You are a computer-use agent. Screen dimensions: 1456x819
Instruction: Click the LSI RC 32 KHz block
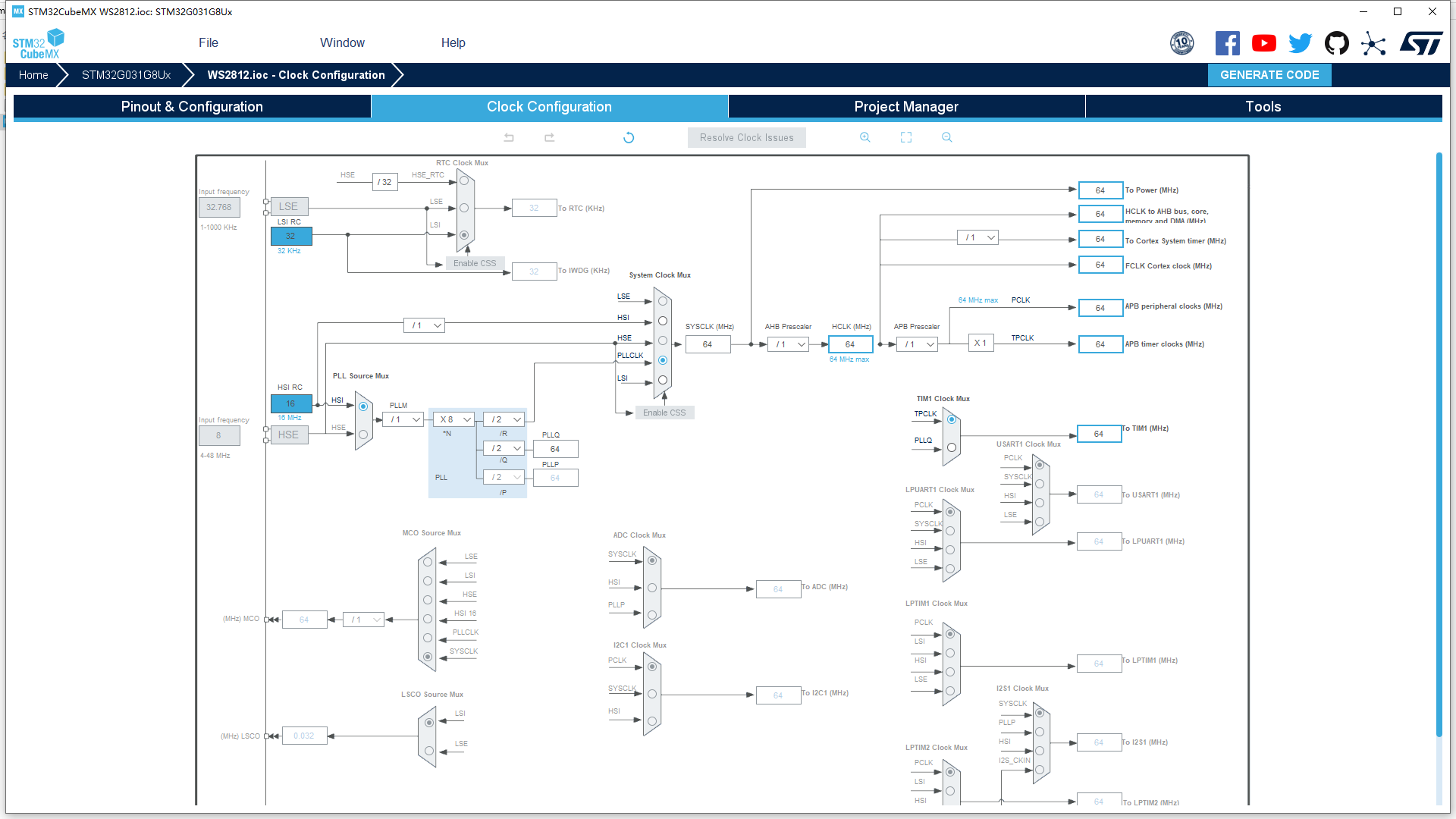pyautogui.click(x=291, y=236)
